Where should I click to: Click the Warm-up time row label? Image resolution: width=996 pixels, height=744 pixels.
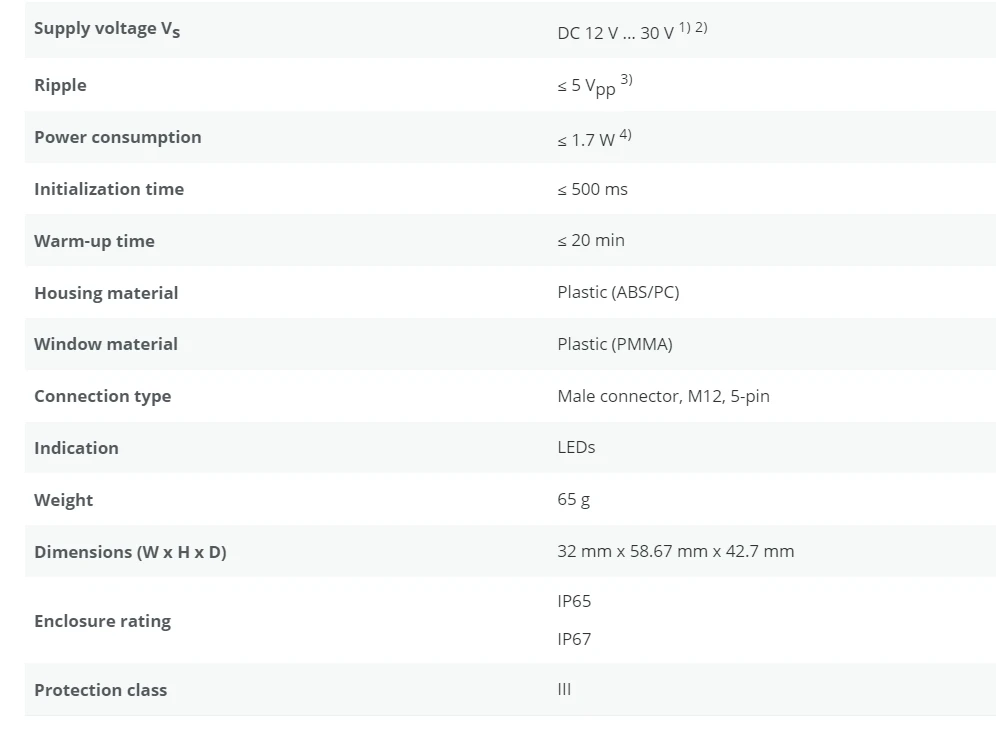(95, 241)
